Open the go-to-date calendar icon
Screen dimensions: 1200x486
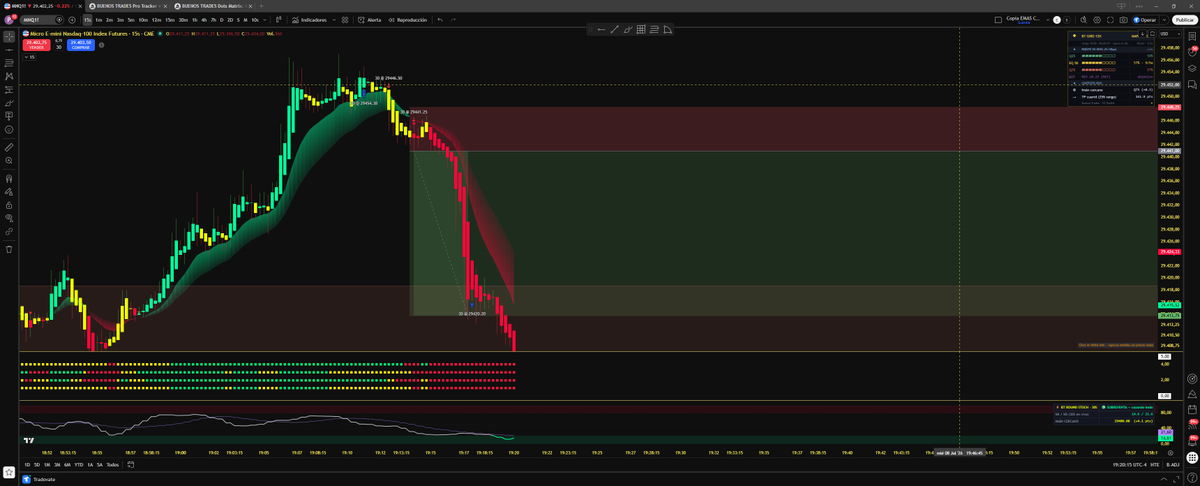pos(131,464)
